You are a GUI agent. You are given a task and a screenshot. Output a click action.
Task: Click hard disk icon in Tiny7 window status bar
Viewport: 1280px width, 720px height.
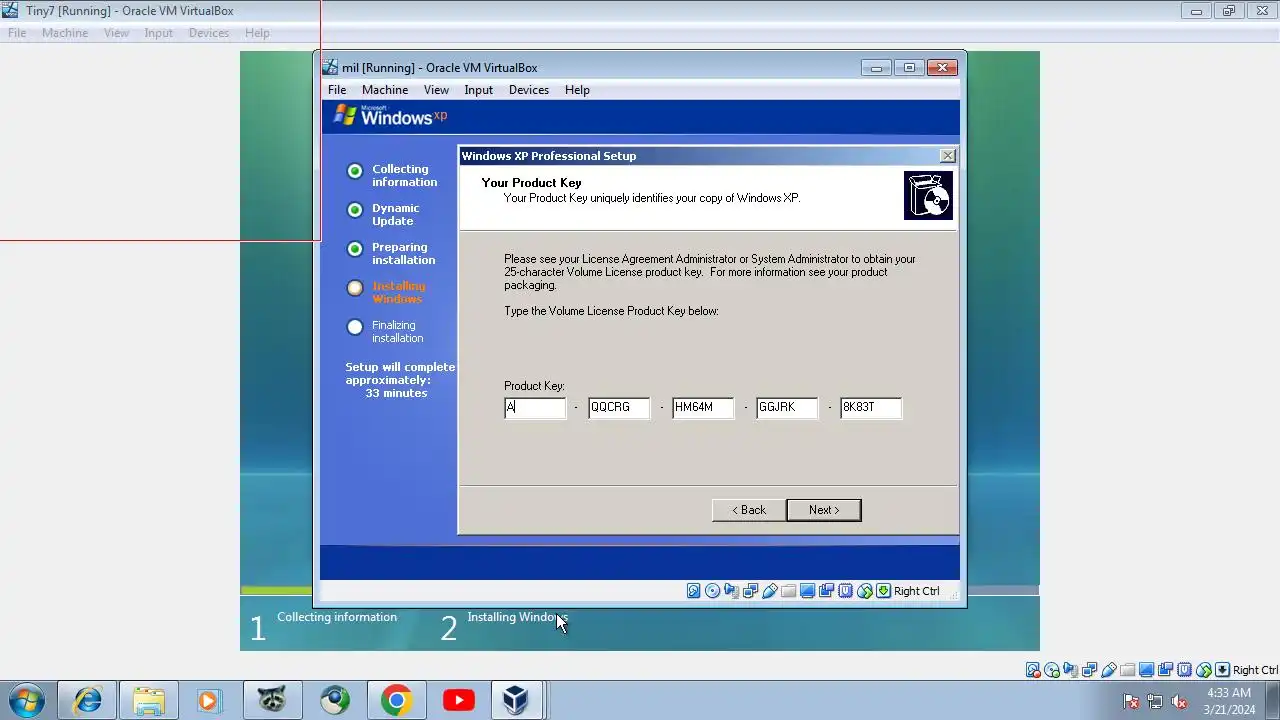click(1033, 670)
